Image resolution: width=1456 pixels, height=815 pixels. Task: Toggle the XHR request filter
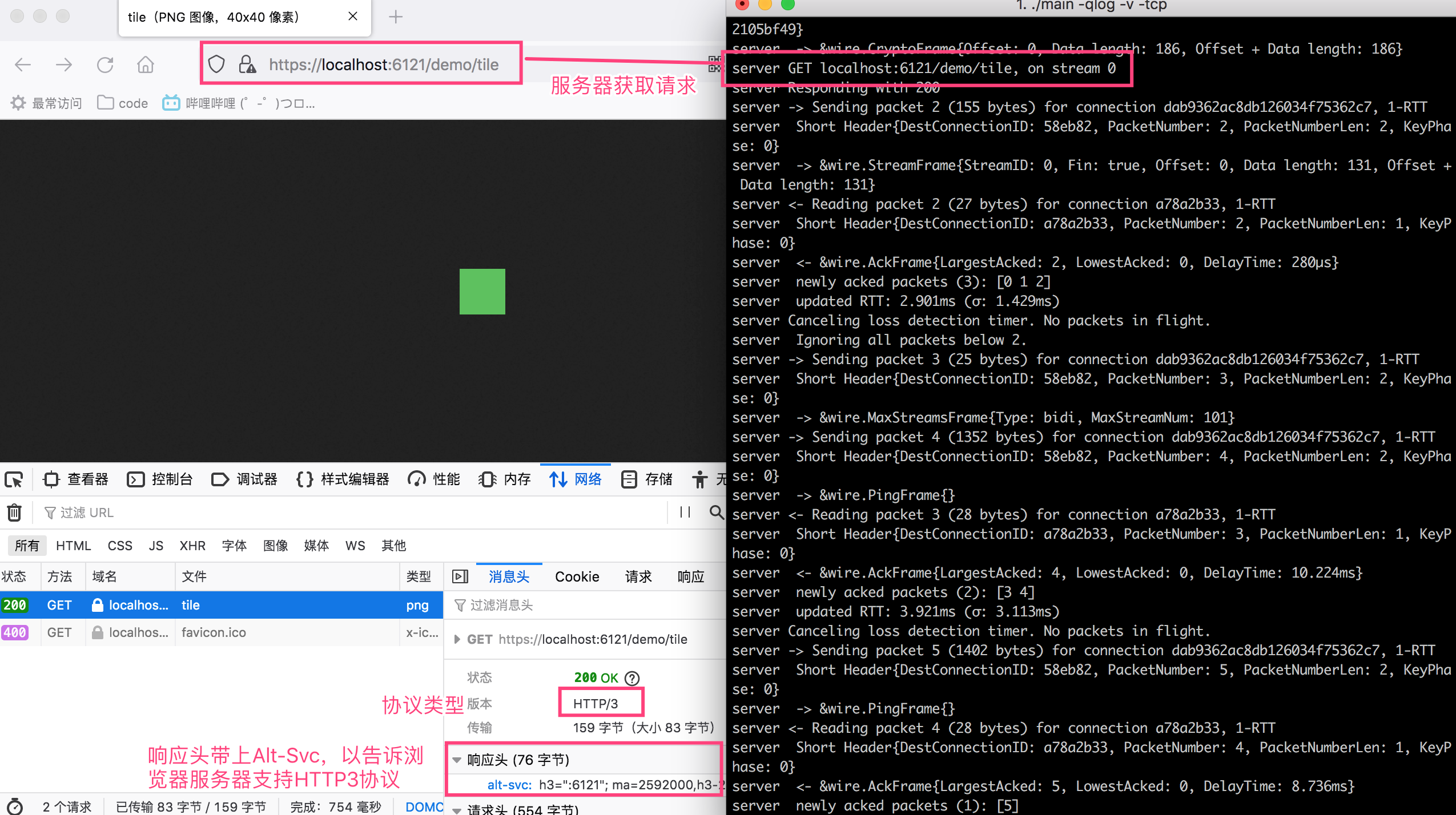(192, 545)
